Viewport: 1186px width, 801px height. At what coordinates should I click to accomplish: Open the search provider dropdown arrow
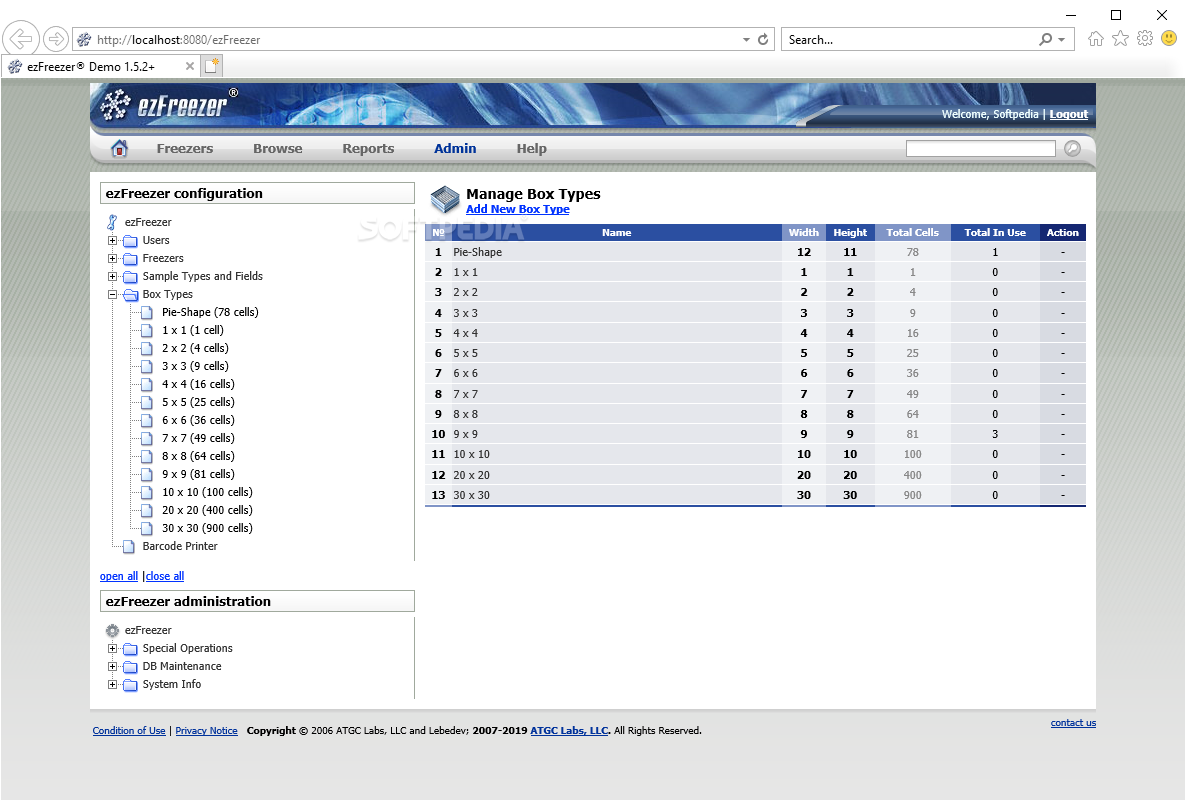[x=1062, y=39]
